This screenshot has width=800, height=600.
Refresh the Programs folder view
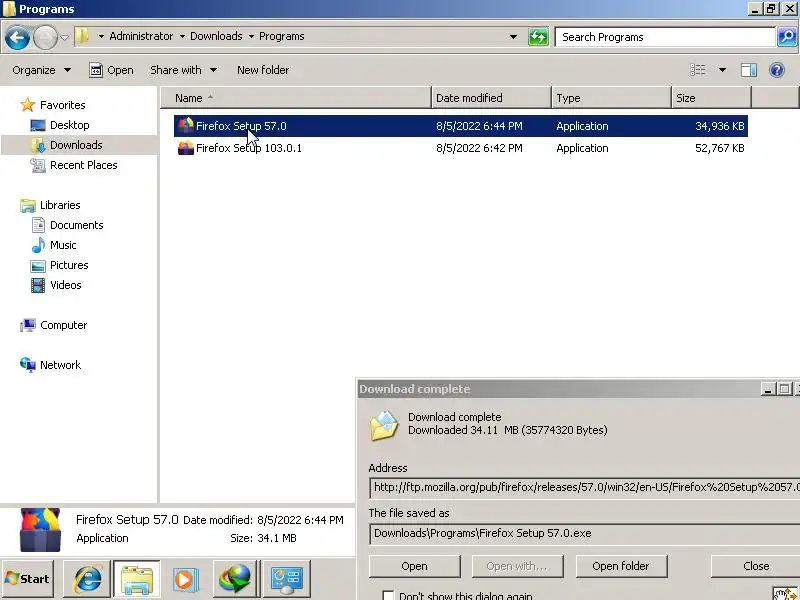pyautogui.click(x=538, y=37)
